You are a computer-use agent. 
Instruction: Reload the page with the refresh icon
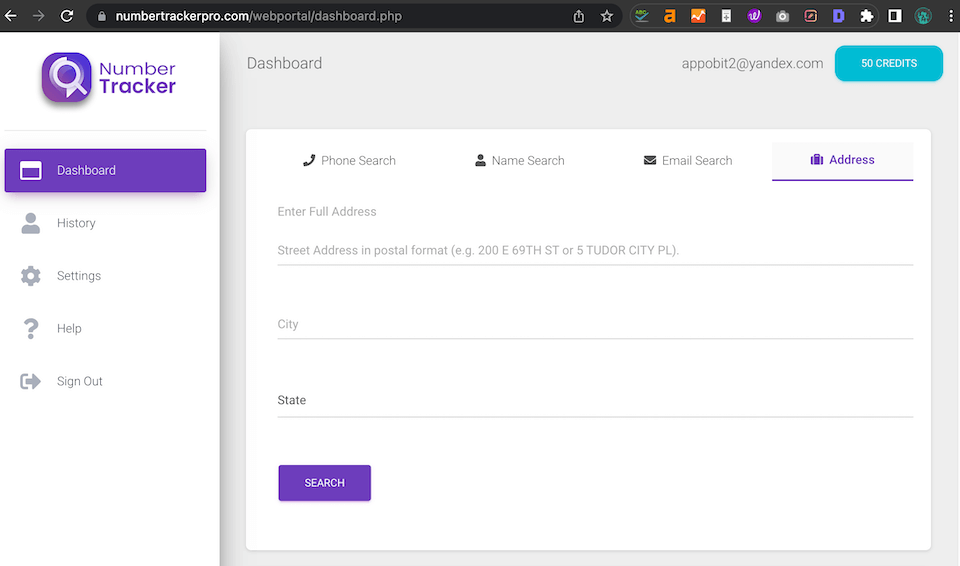tap(67, 16)
